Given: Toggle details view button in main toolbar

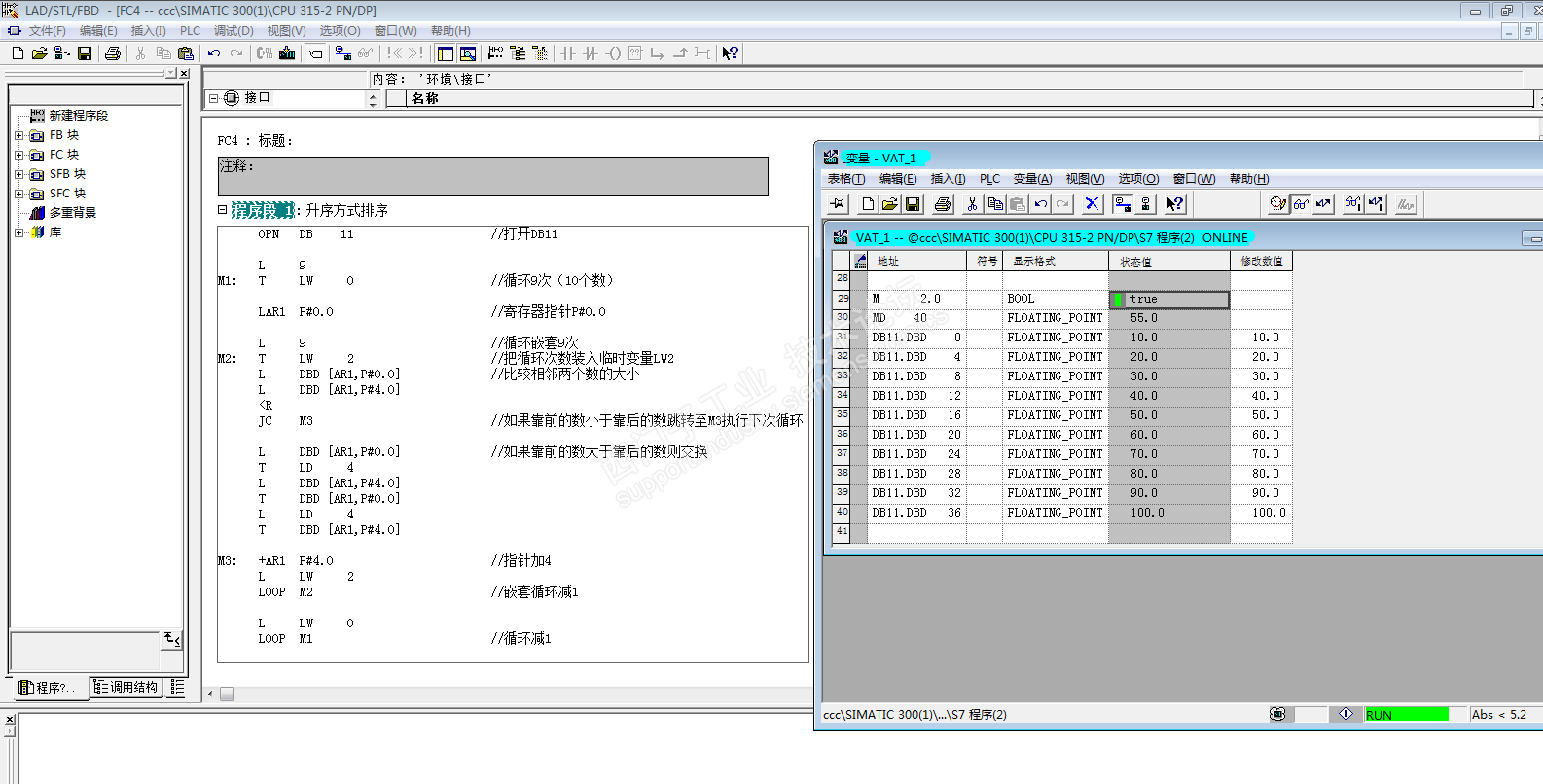Looking at the screenshot, I should pos(468,53).
